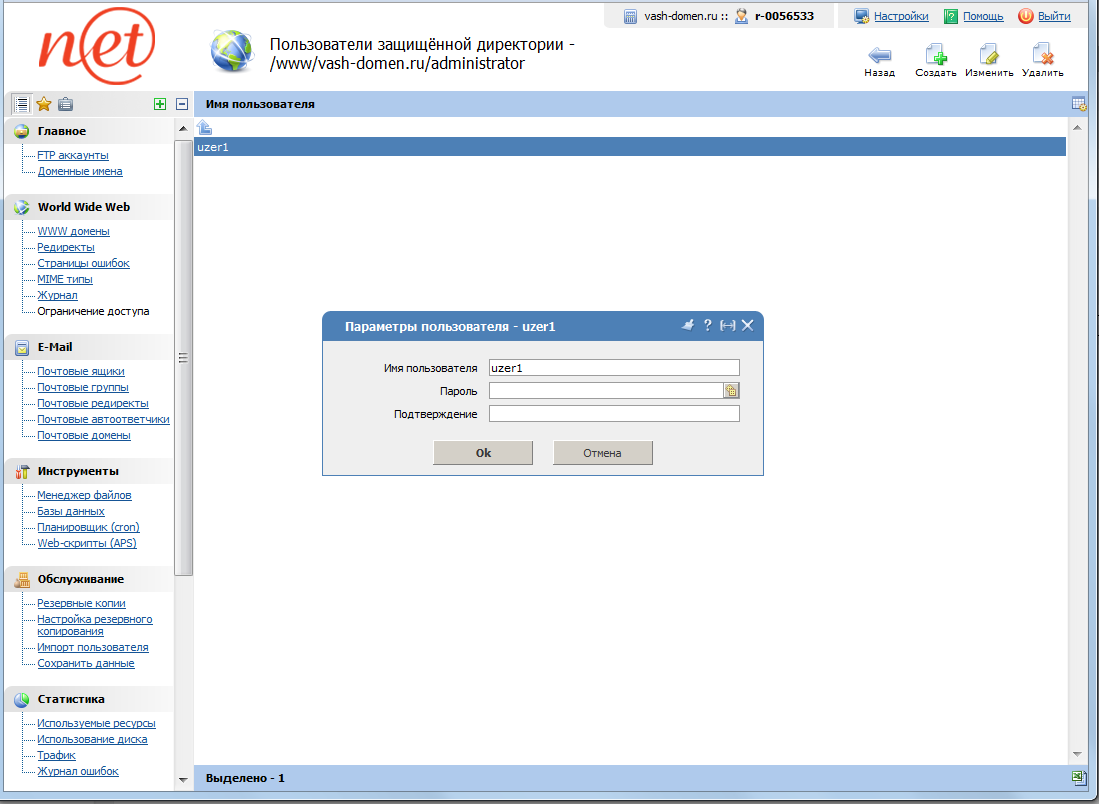This screenshot has height=804, width=1099.
Task: Click the table settings icon on the column header
Action: click(x=1078, y=102)
